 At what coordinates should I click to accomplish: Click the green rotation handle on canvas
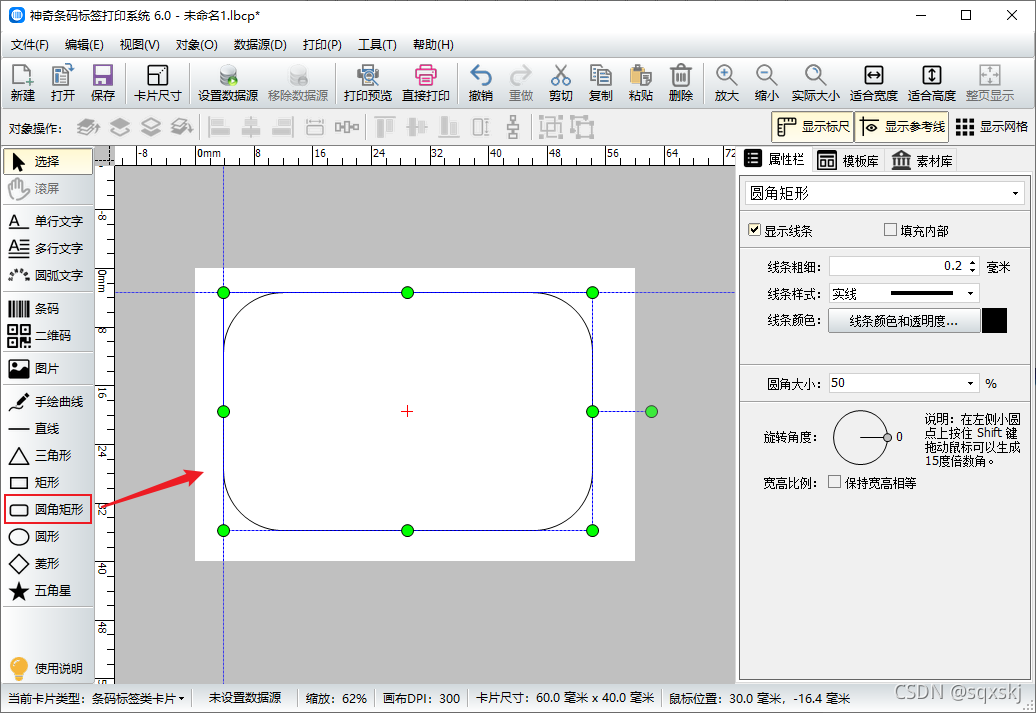click(x=651, y=412)
